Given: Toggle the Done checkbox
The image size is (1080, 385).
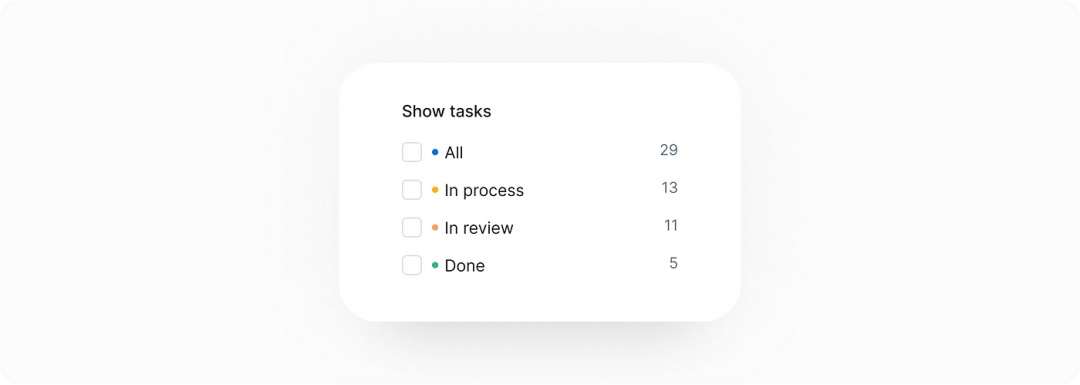Looking at the screenshot, I should [412, 265].
